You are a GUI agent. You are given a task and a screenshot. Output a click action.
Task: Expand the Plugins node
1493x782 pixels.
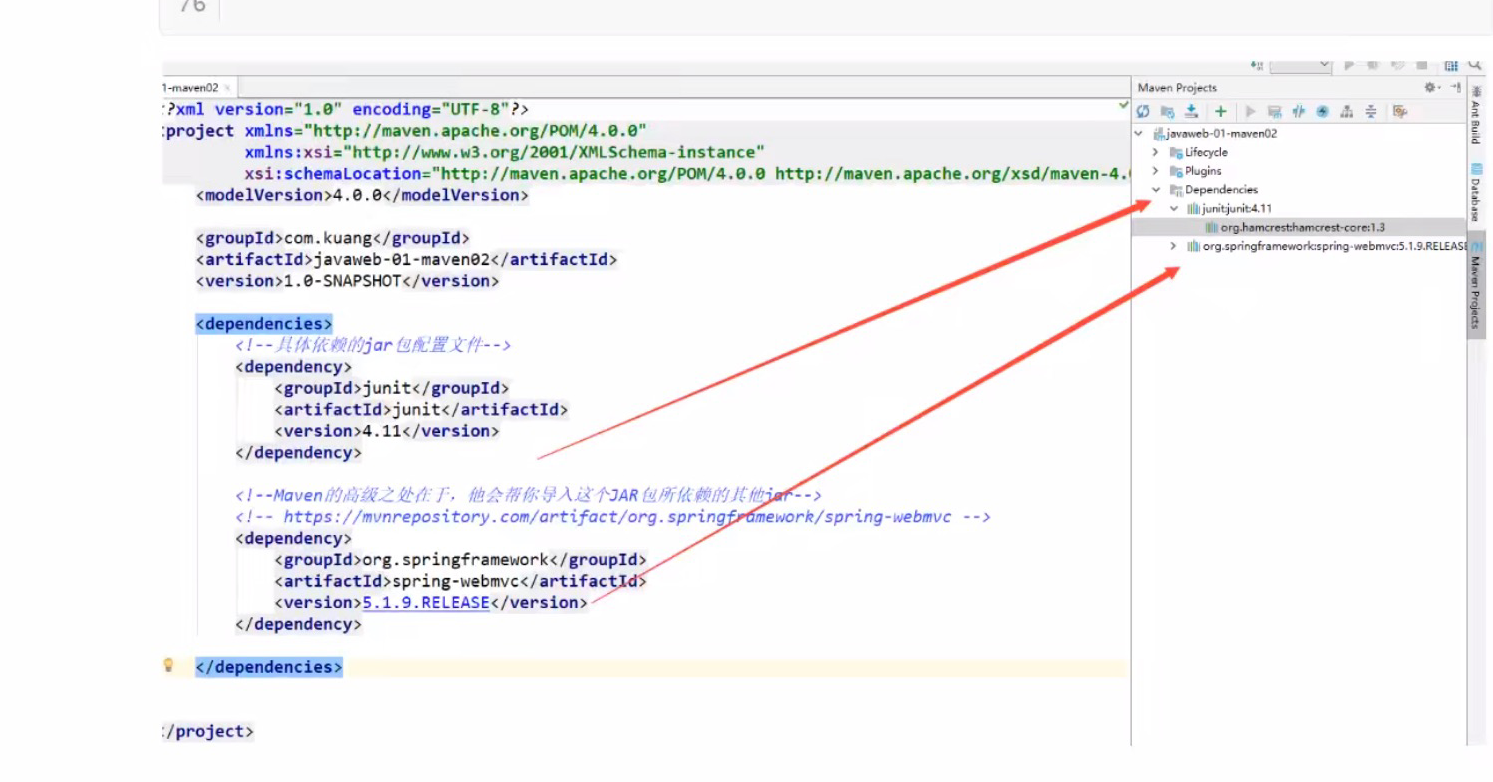click(1156, 171)
